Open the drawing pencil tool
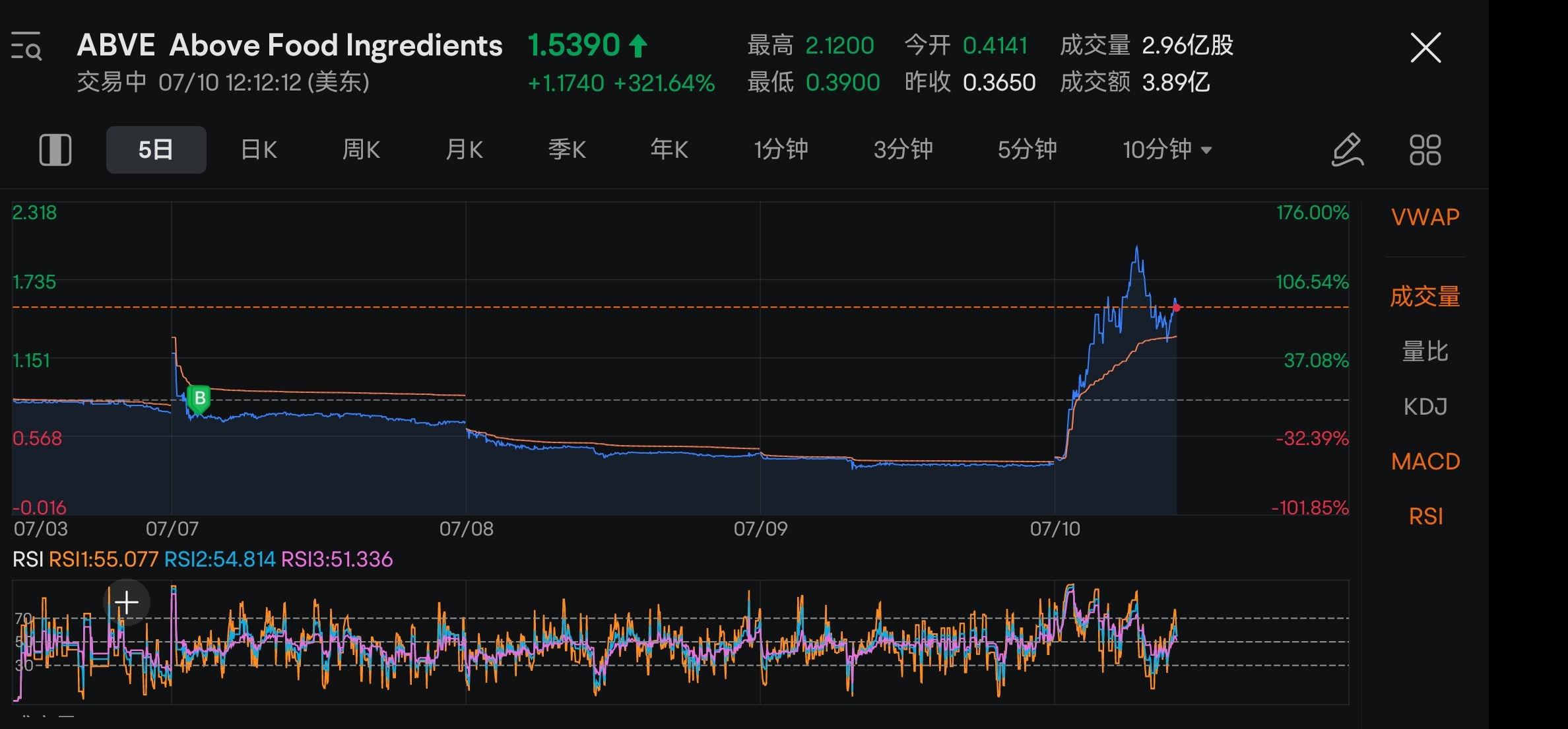 (x=1347, y=150)
